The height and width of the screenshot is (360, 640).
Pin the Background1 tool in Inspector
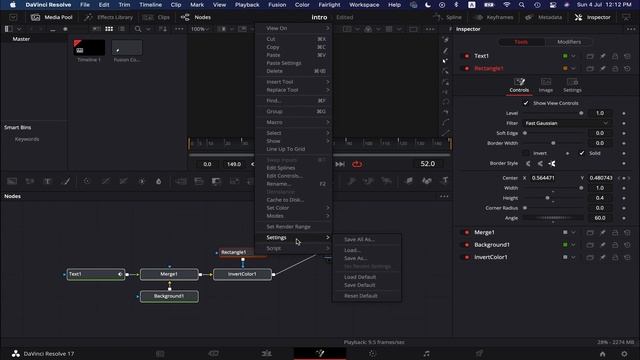pyautogui.click(x=603, y=245)
